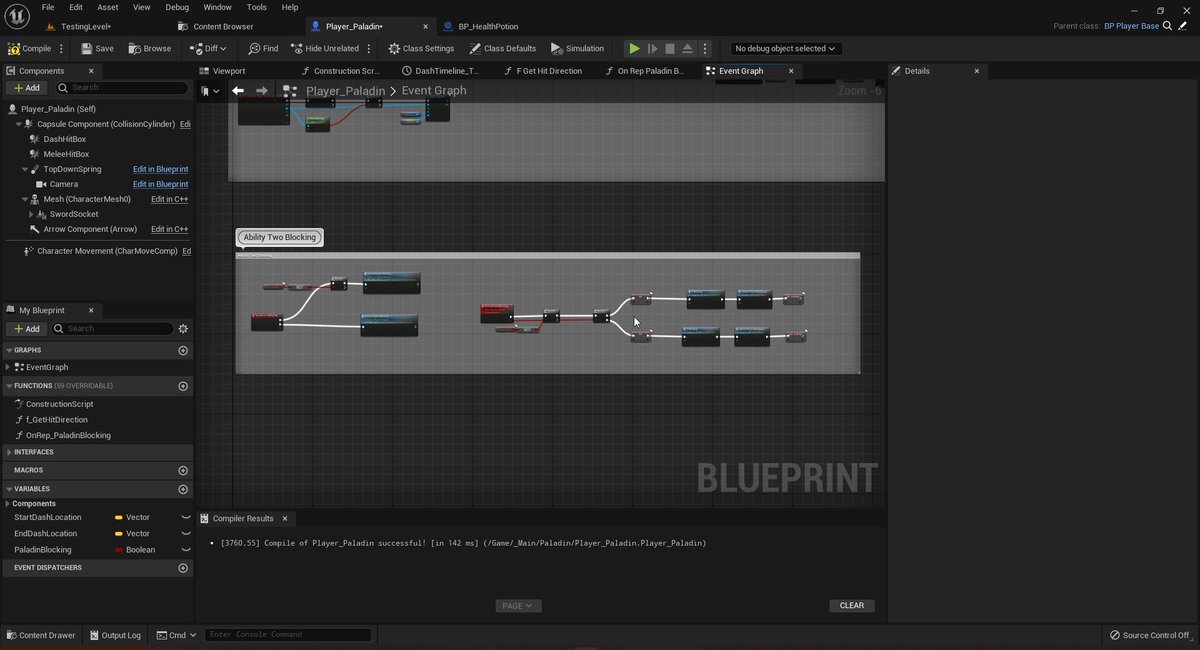Open the Diff dropdown
Image resolution: width=1200 pixels, height=650 pixels.
[208, 48]
